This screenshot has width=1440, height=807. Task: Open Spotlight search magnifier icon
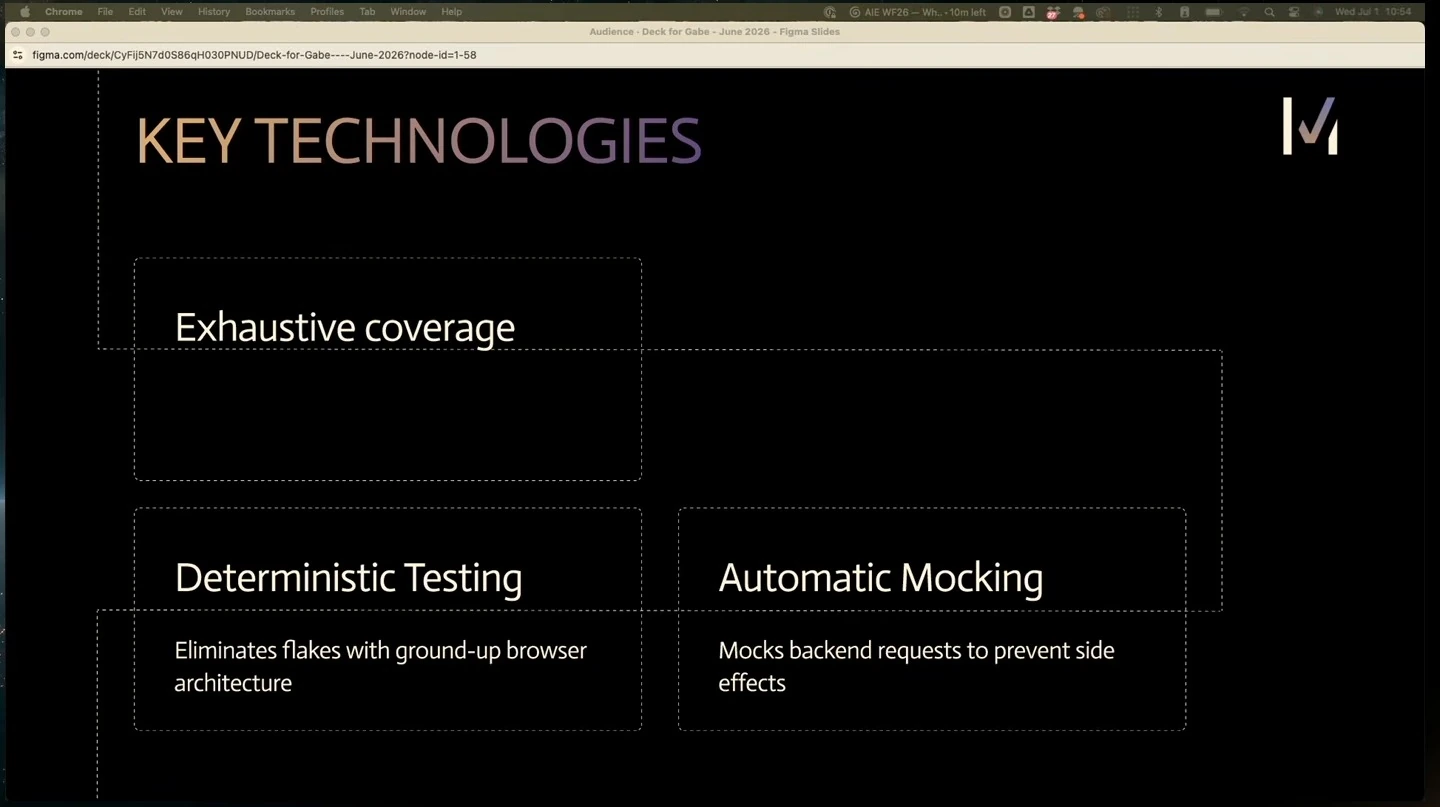click(x=1269, y=12)
